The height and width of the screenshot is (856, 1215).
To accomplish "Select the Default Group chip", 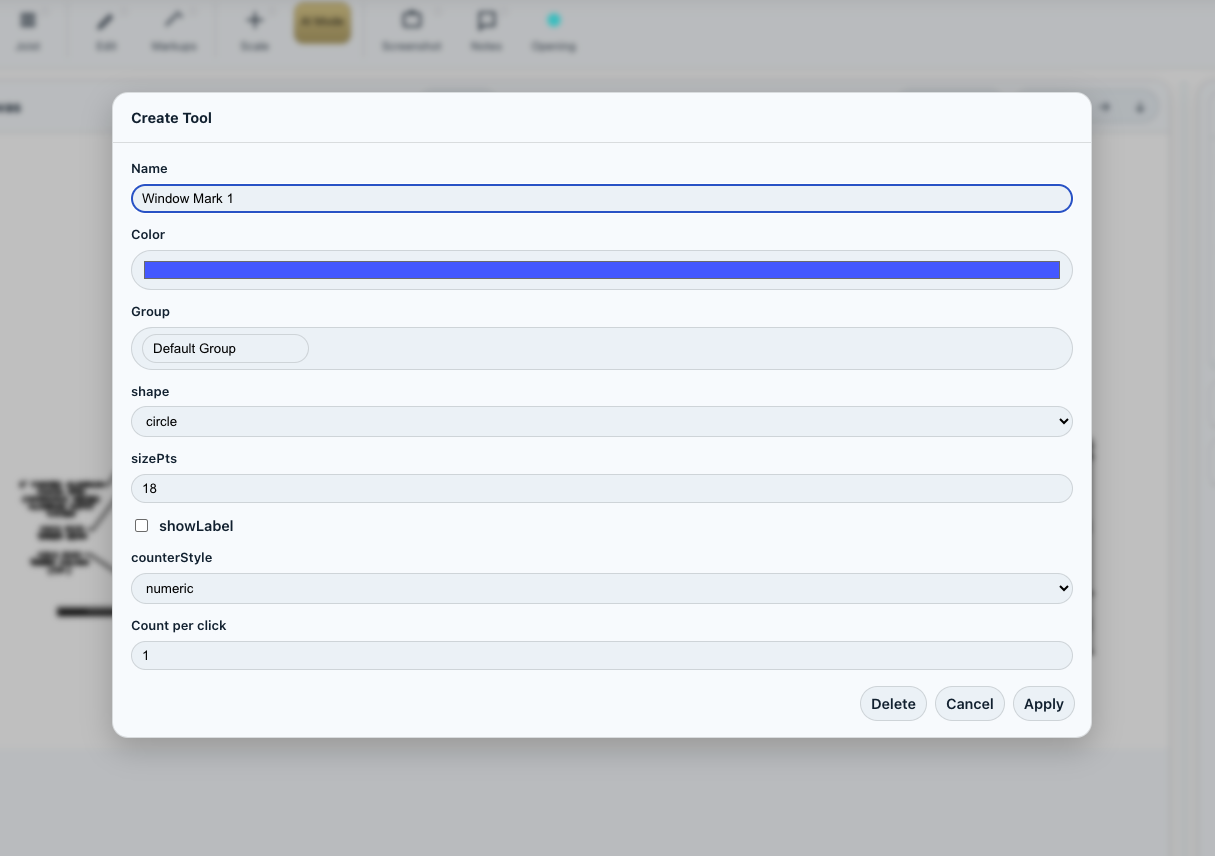I will [225, 349].
